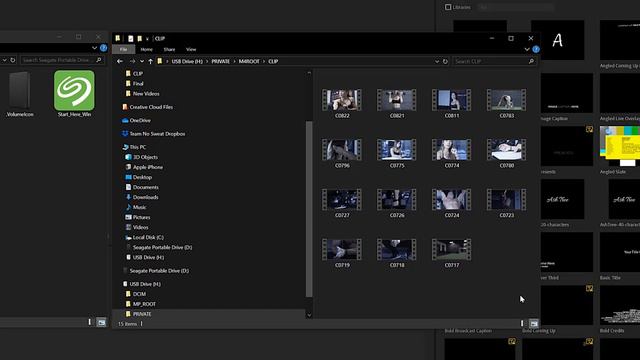Open Creative Cloud Files in sidebar
Screen dimensions: 640x360
coord(147,107)
